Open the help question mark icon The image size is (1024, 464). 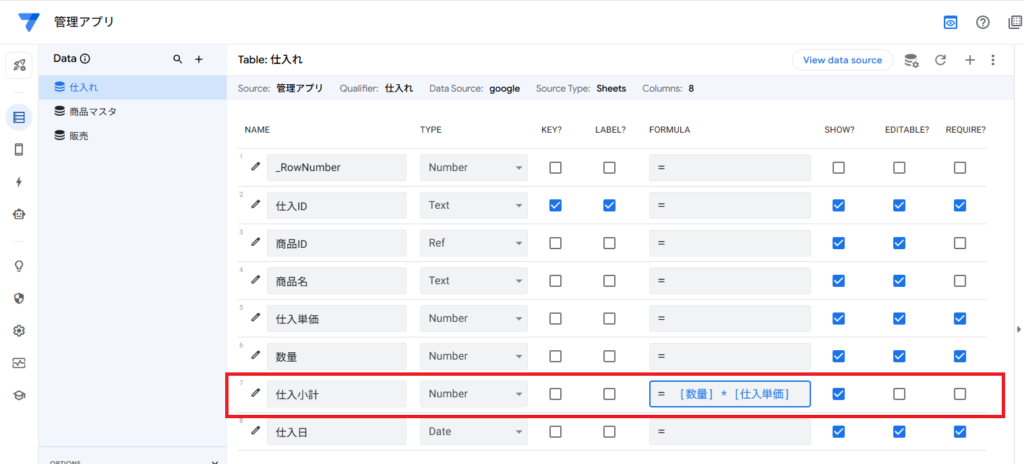[983, 22]
